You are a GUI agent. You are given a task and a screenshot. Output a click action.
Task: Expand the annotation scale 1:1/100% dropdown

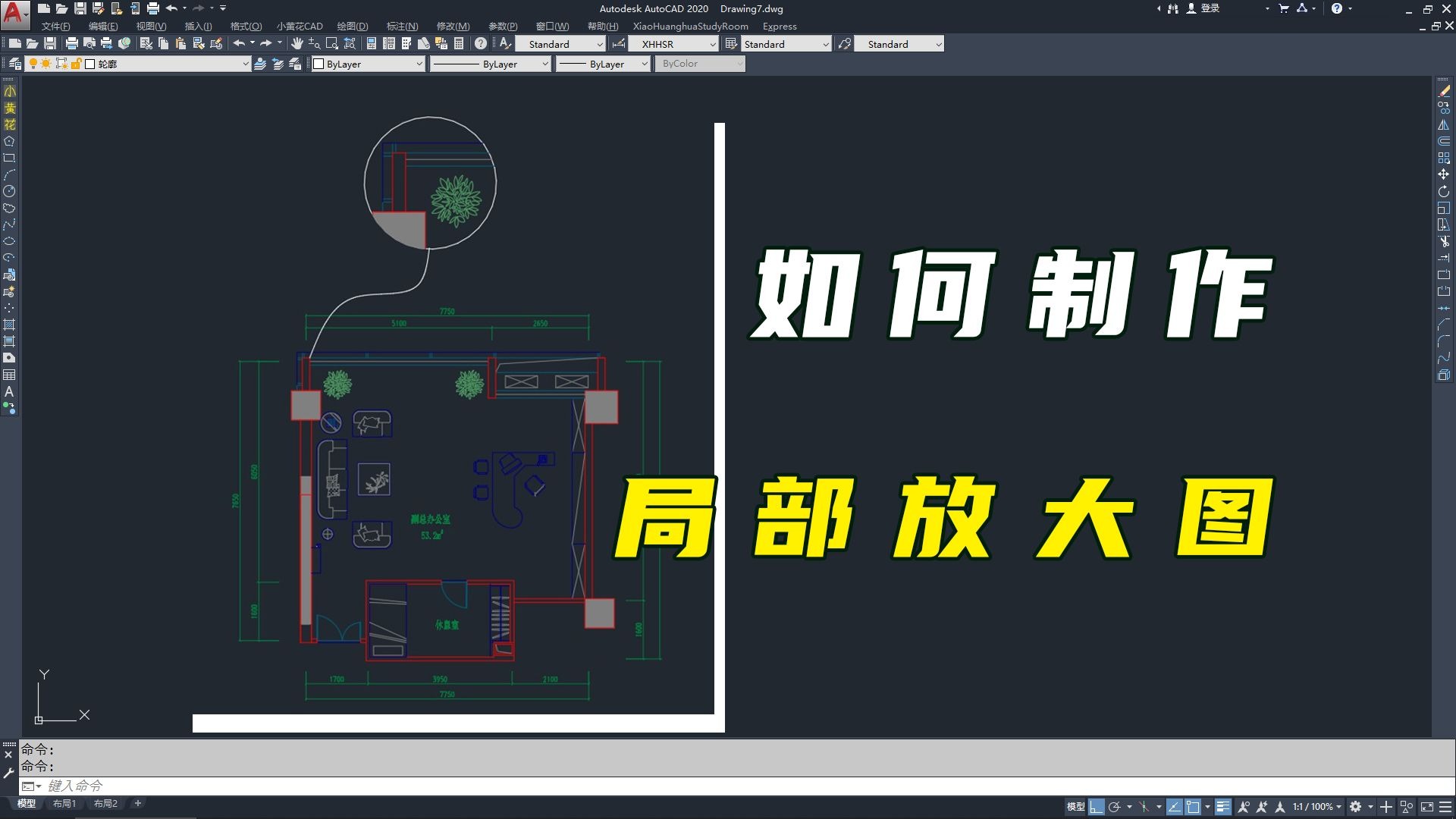pos(1338,806)
